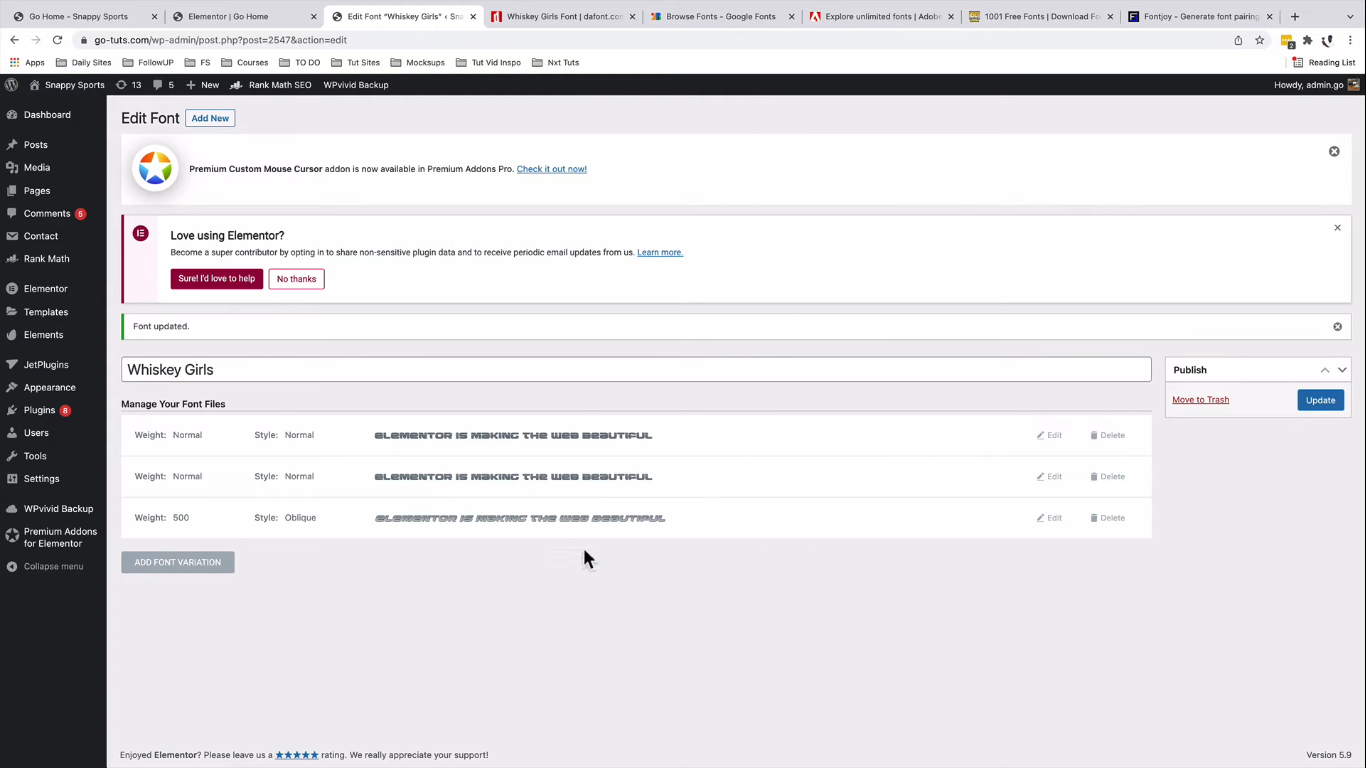The image size is (1366, 768).
Task: Dismiss the Love using Elementor notice
Action: (x=1337, y=228)
